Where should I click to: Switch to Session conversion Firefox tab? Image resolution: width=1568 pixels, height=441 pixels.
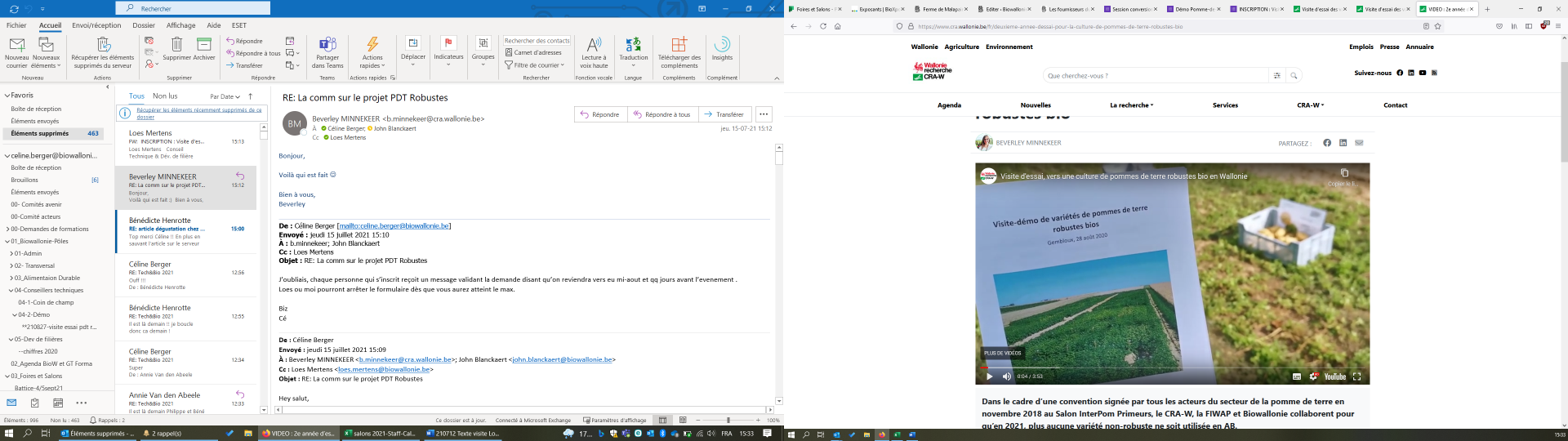click(1130, 9)
